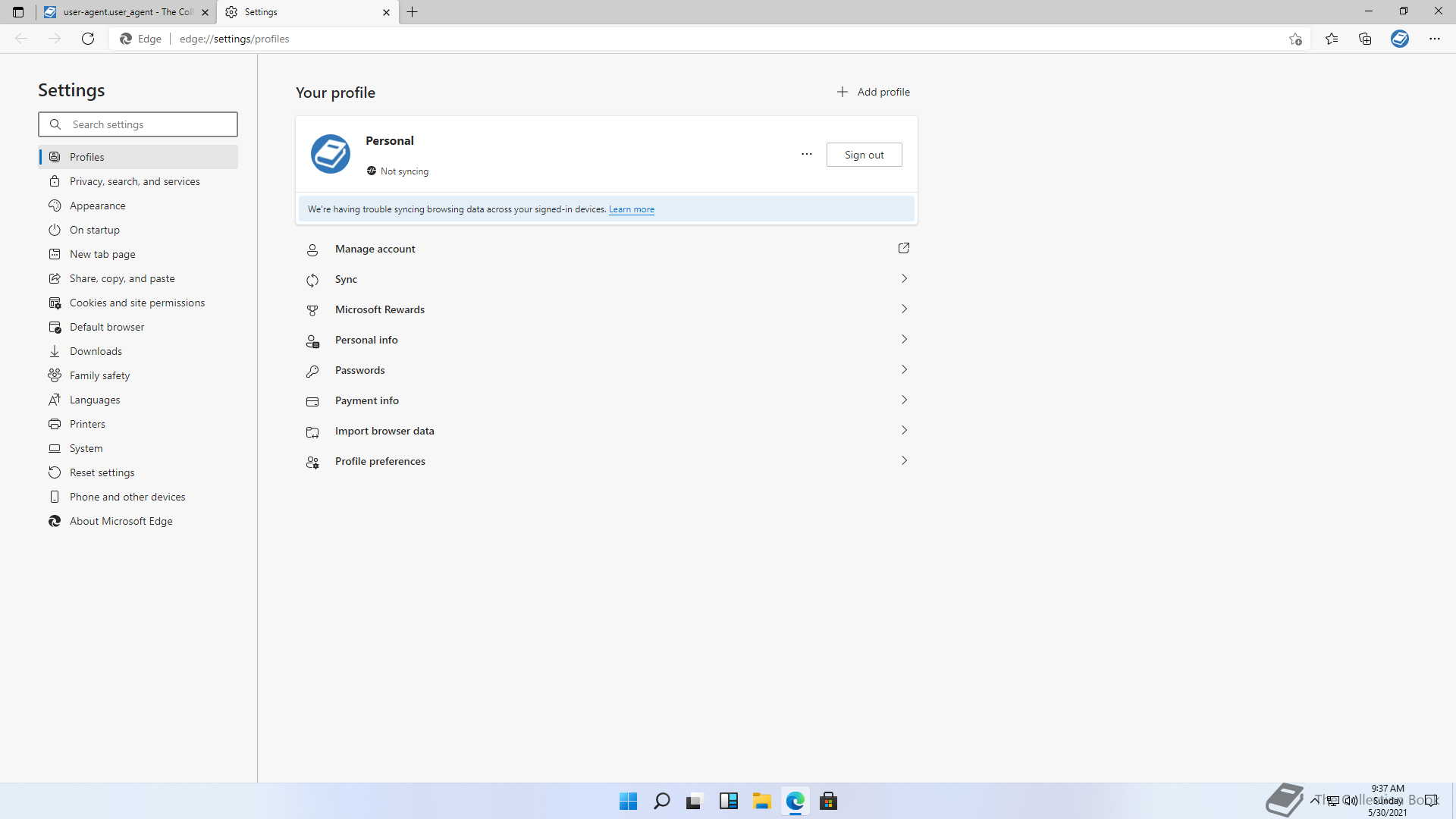The height and width of the screenshot is (819, 1456).
Task: Expand Passwords row chevron
Action: pos(904,370)
